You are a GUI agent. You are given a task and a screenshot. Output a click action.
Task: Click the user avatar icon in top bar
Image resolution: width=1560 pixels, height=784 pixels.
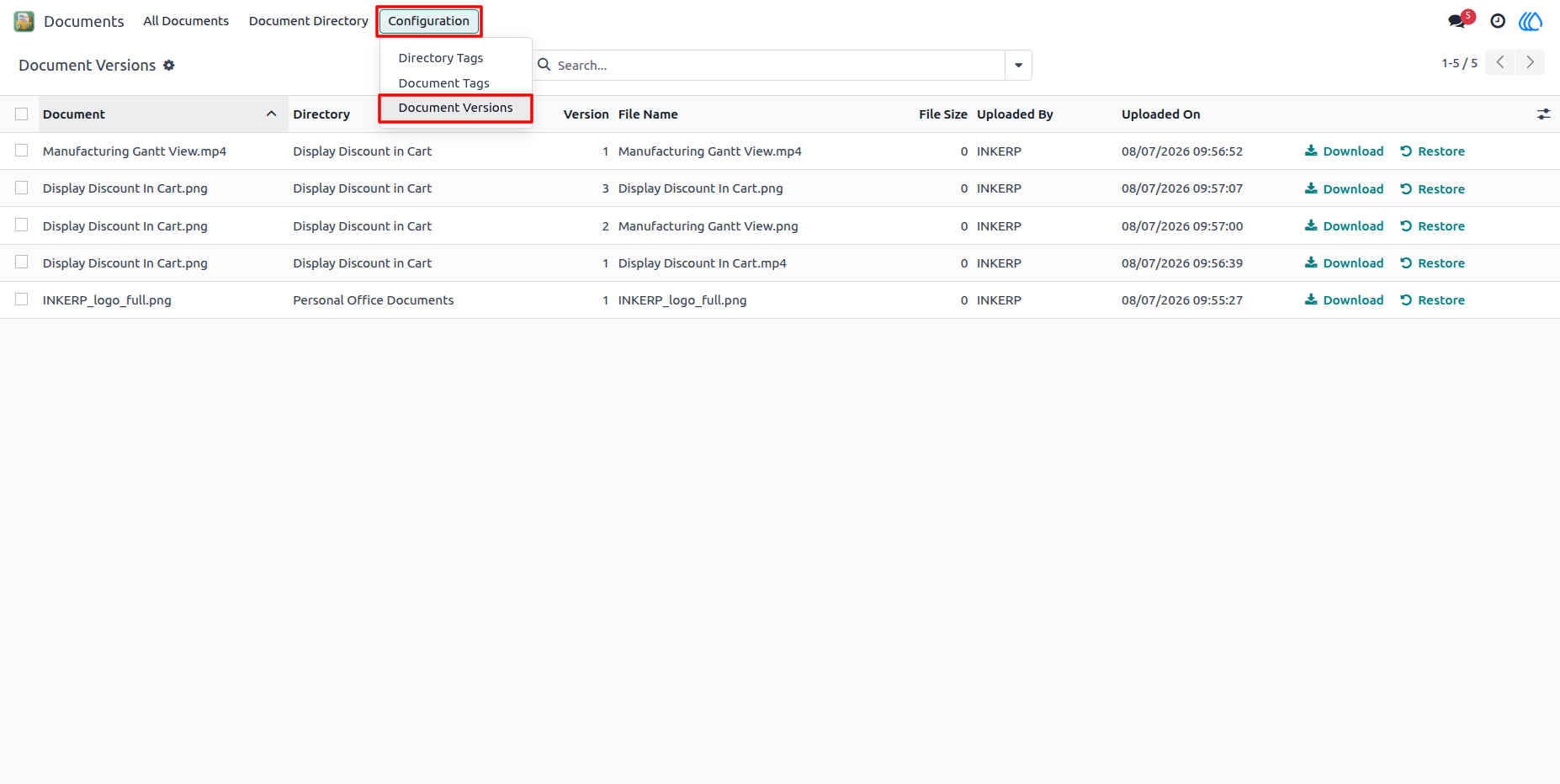click(x=1531, y=21)
